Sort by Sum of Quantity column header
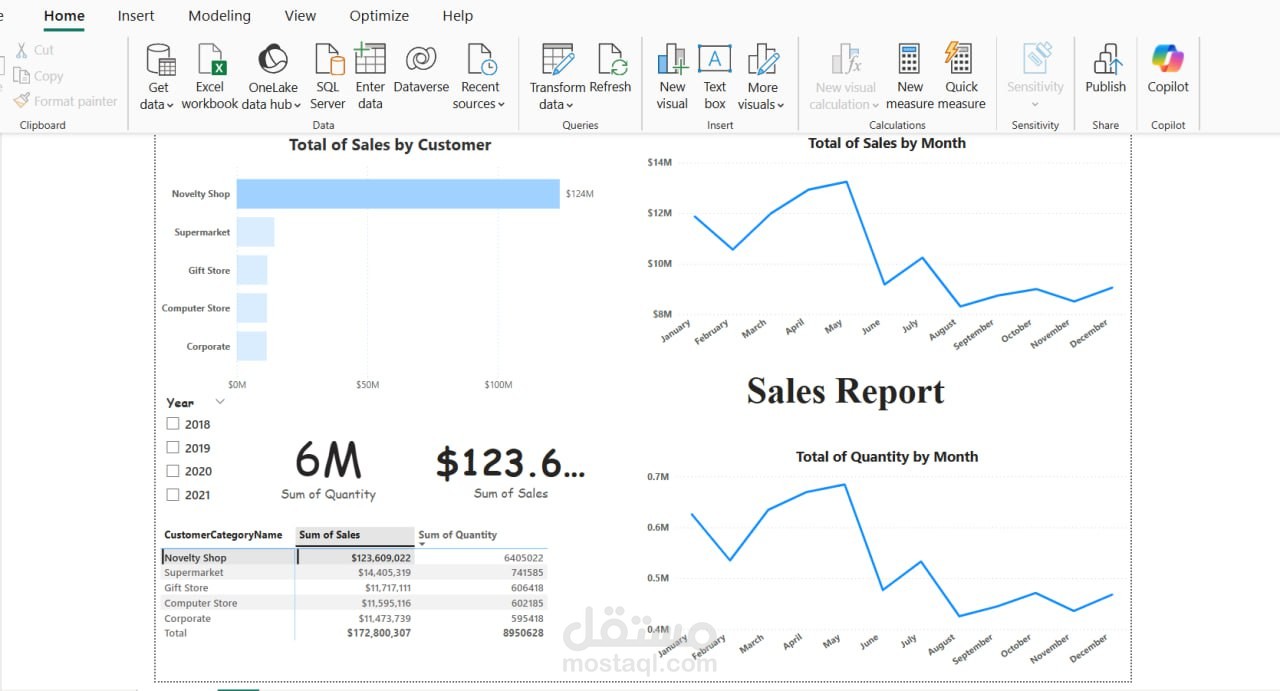The image size is (1280, 691). (457, 535)
